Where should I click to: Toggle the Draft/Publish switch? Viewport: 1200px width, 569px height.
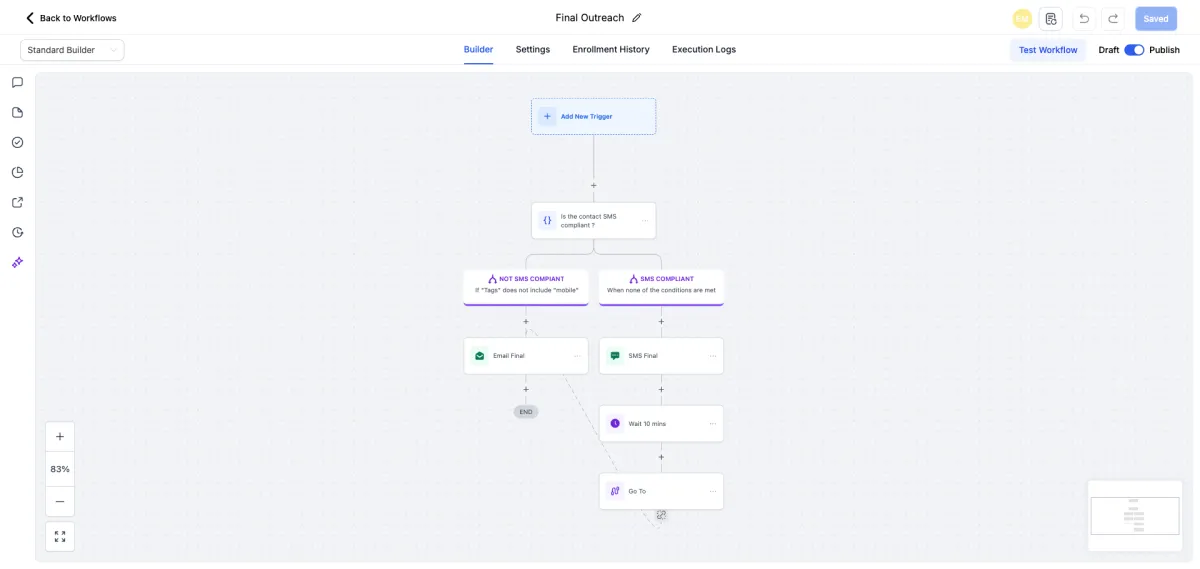(1134, 50)
